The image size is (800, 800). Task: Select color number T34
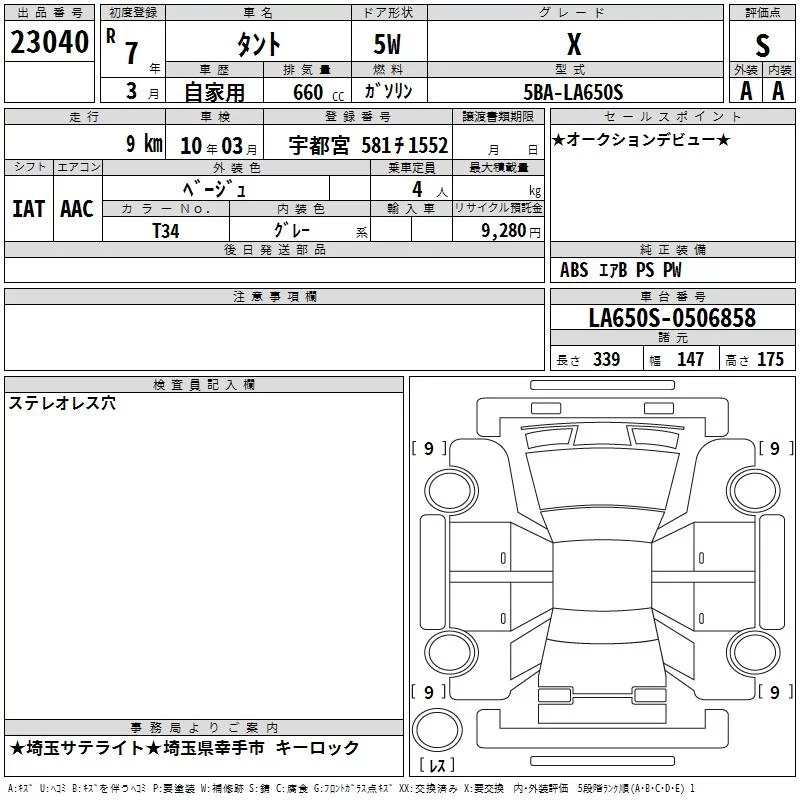click(166, 231)
